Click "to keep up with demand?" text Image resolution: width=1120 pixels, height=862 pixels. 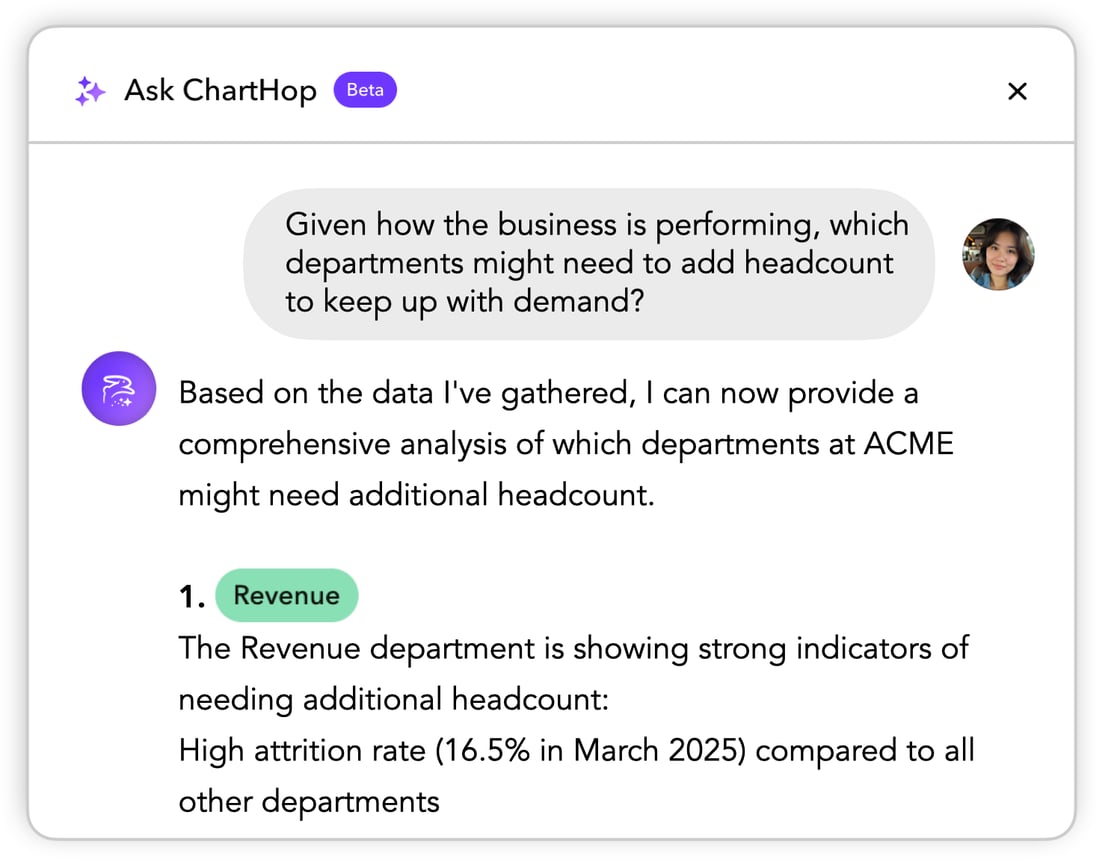click(x=464, y=301)
